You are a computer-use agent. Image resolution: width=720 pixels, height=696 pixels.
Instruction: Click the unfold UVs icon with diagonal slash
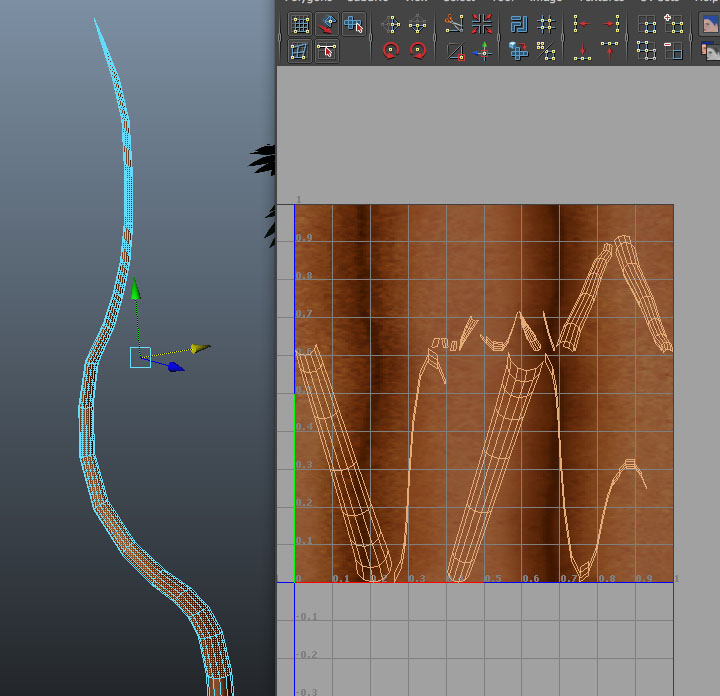pyautogui.click(x=546, y=51)
